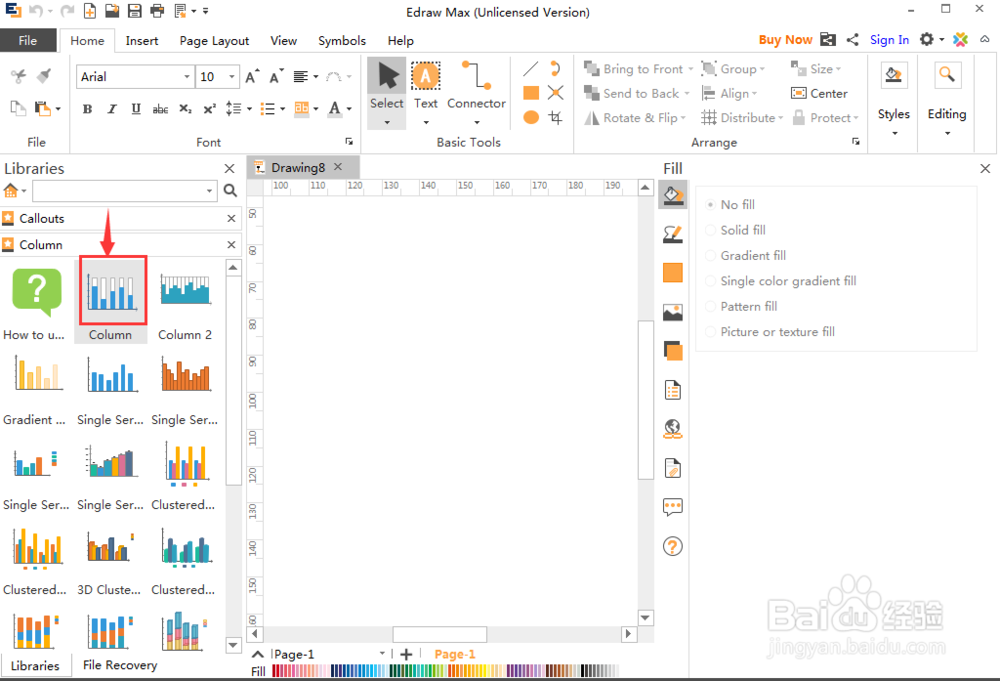Select Picture or texture fill option

(x=770, y=332)
